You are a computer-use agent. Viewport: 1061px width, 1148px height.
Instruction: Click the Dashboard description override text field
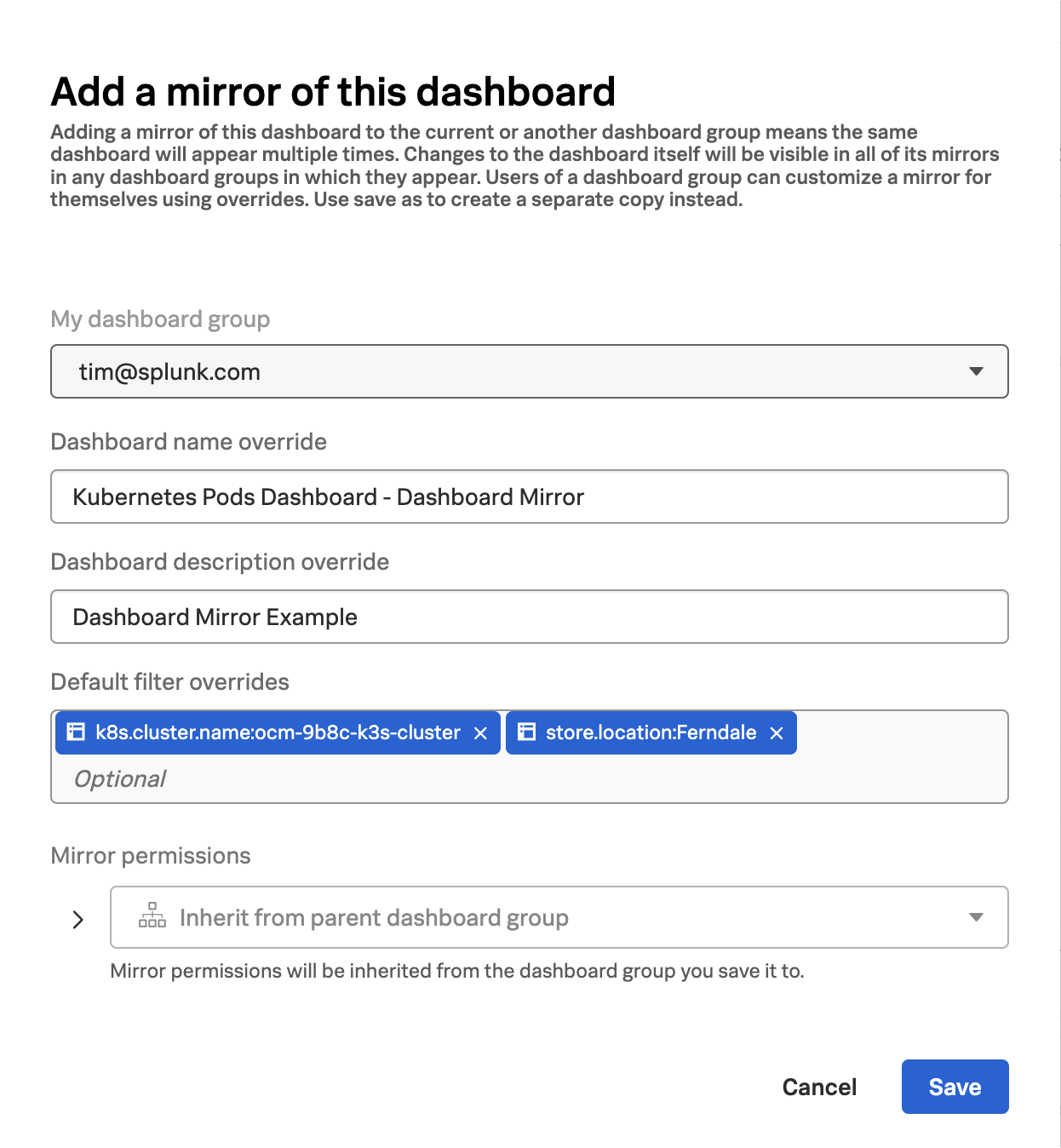point(530,617)
